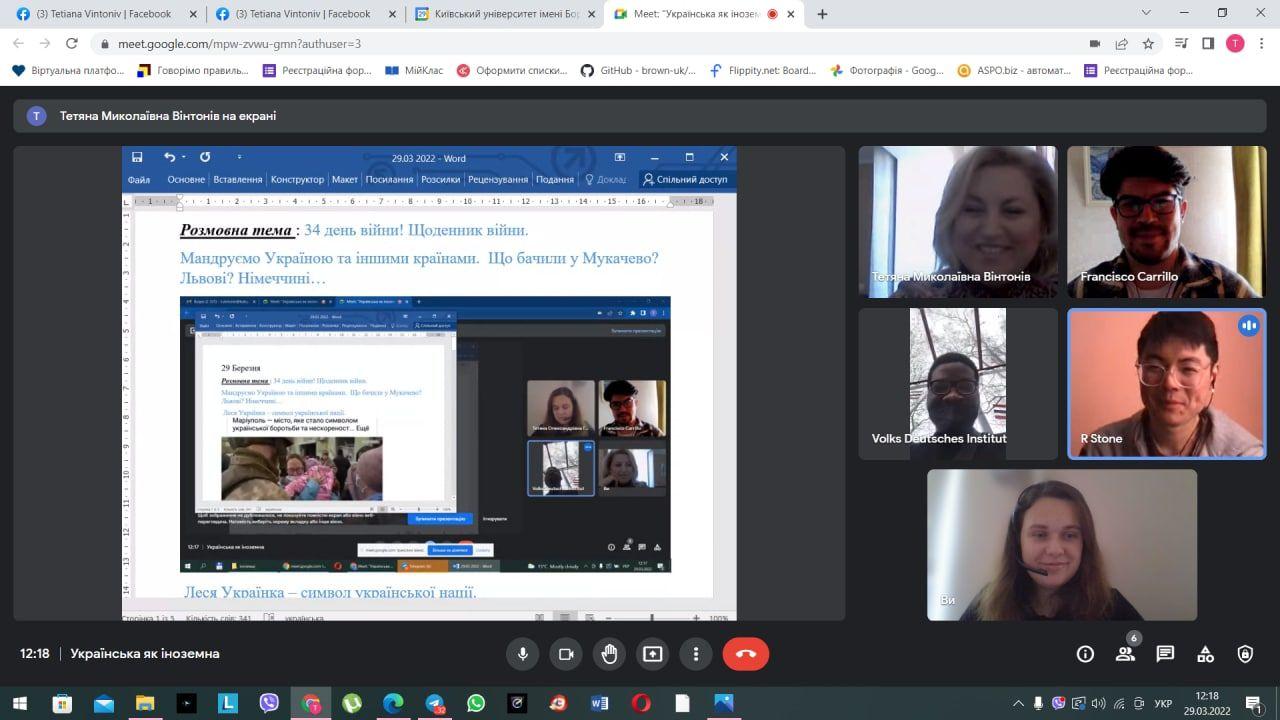Open more options three-dot menu in Meet
This screenshot has height=720, width=1280.
(x=696, y=654)
